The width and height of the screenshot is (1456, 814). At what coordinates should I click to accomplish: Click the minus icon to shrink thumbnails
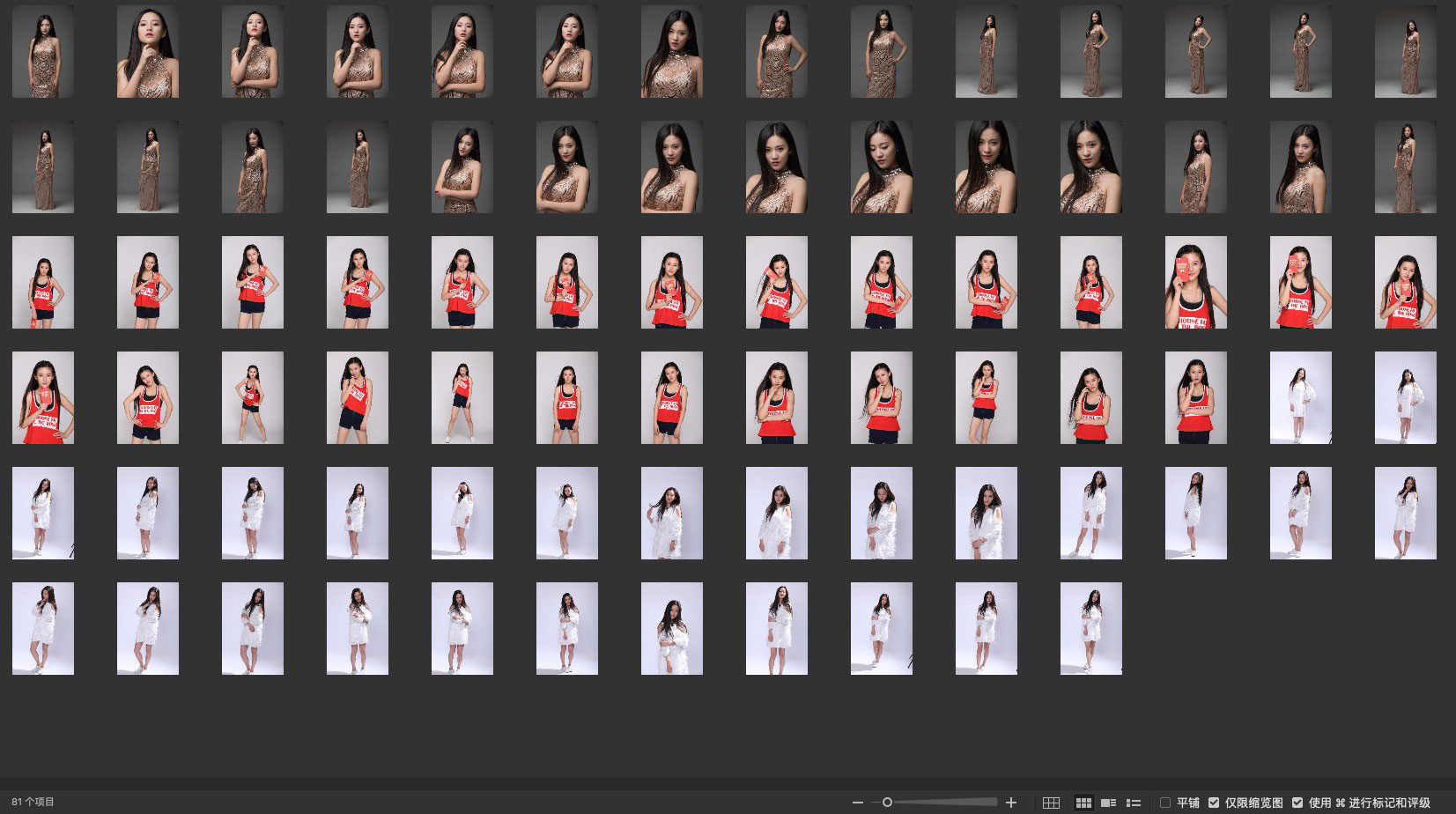tap(858, 803)
